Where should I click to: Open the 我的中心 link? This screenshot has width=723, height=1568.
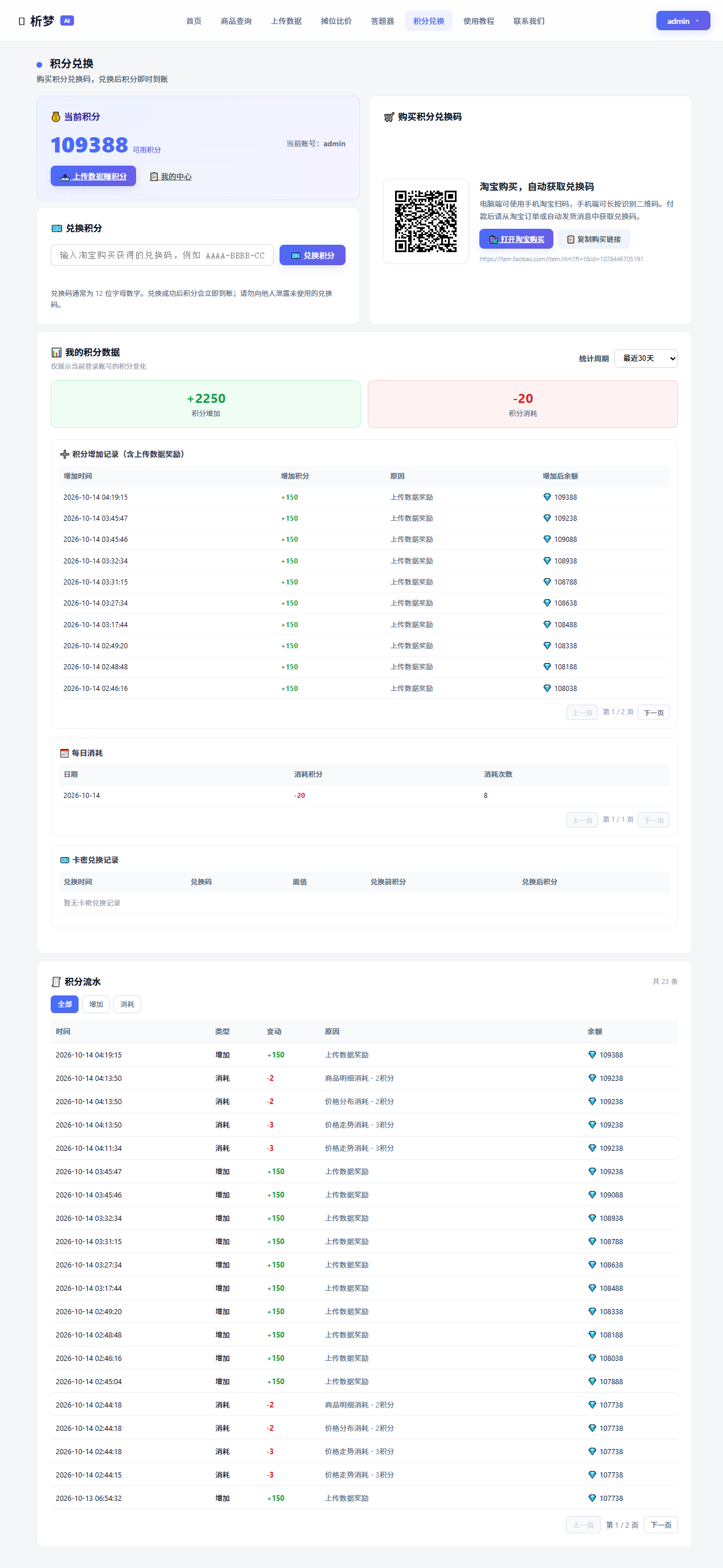171,176
